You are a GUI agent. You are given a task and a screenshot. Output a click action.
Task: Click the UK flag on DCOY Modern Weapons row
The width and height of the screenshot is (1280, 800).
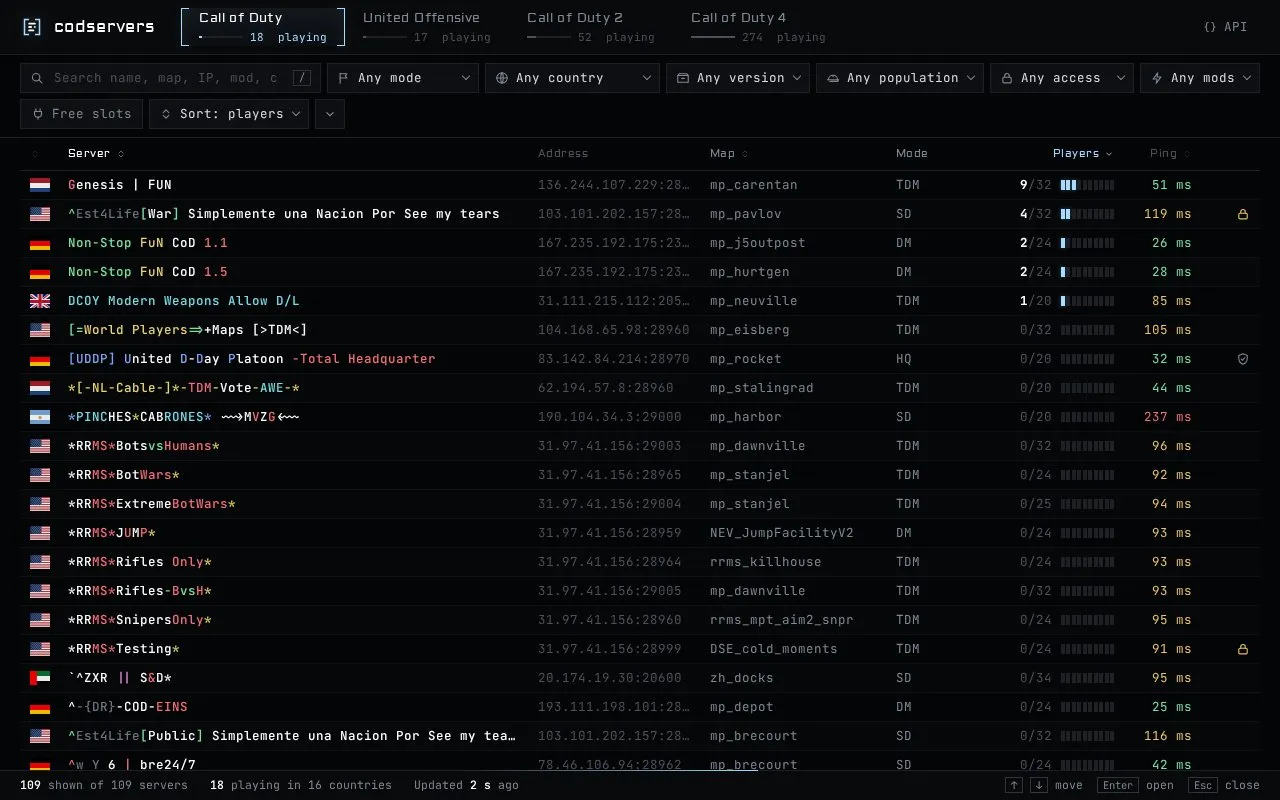[40, 301]
